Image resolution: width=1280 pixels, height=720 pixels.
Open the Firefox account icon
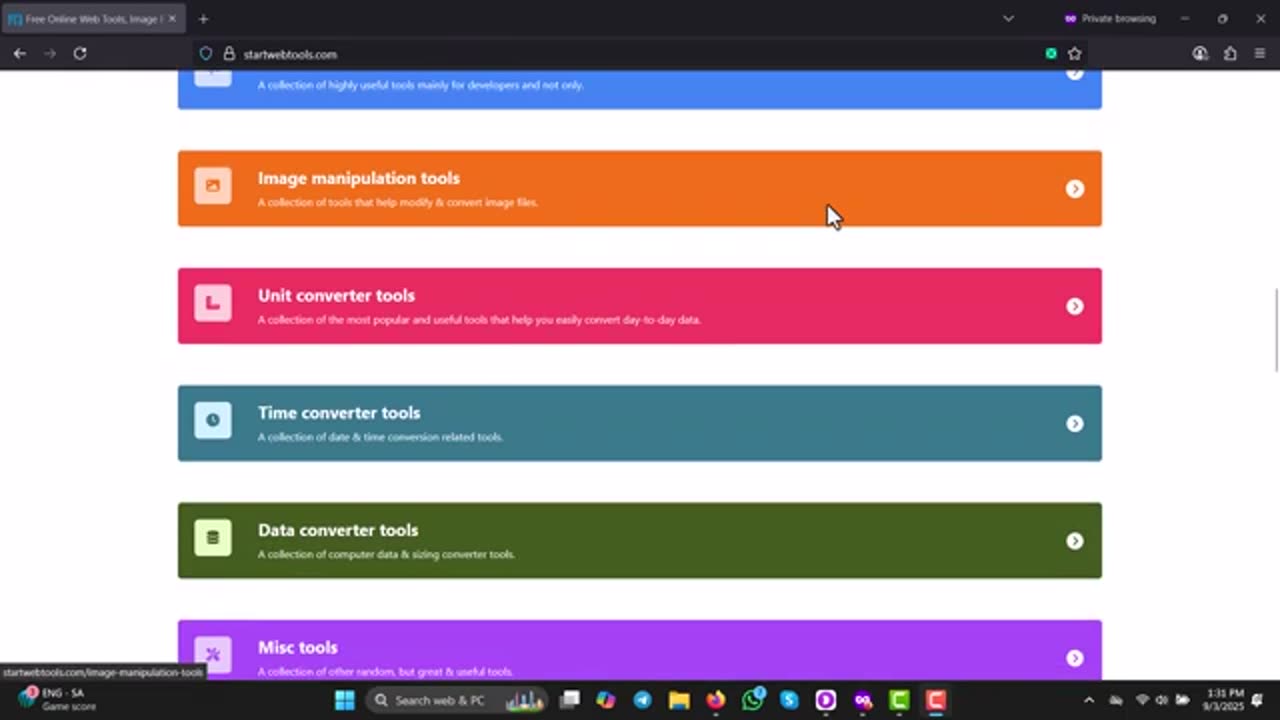click(x=1200, y=54)
